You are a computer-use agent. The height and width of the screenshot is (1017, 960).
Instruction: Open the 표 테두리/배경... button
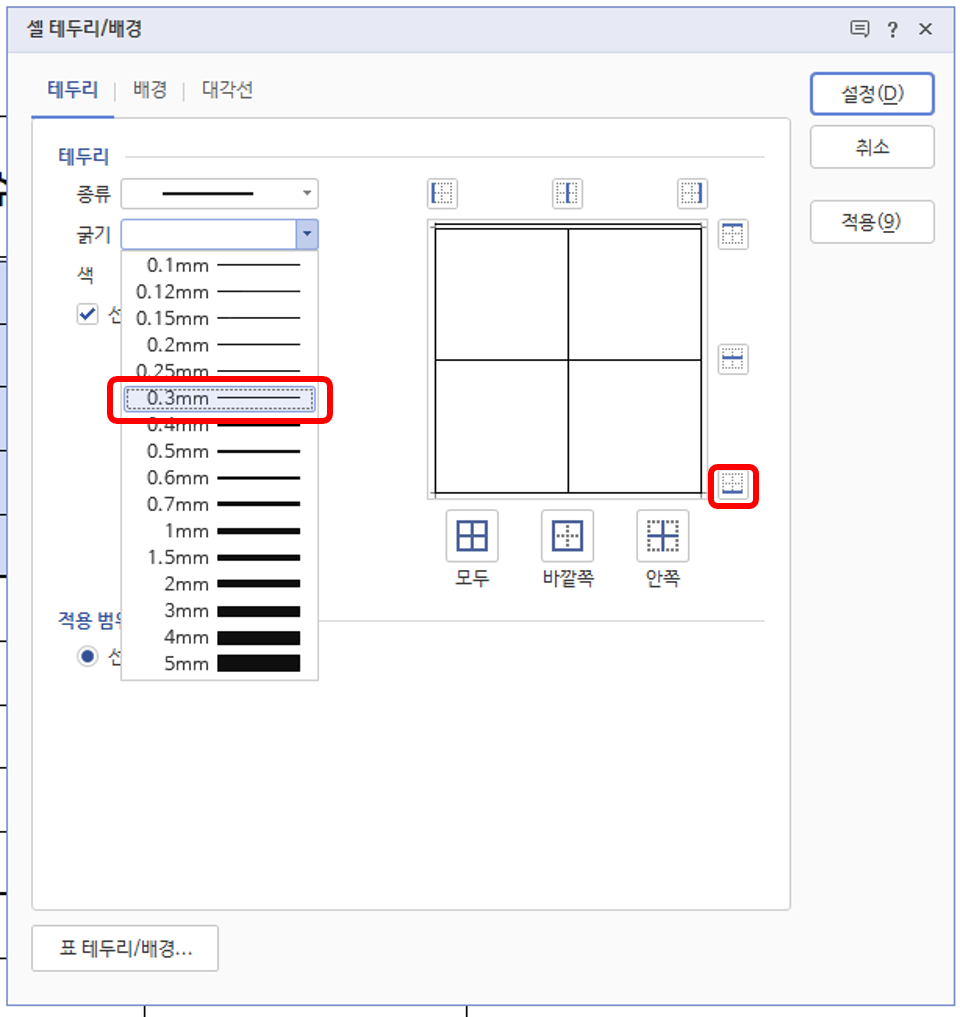click(125, 948)
